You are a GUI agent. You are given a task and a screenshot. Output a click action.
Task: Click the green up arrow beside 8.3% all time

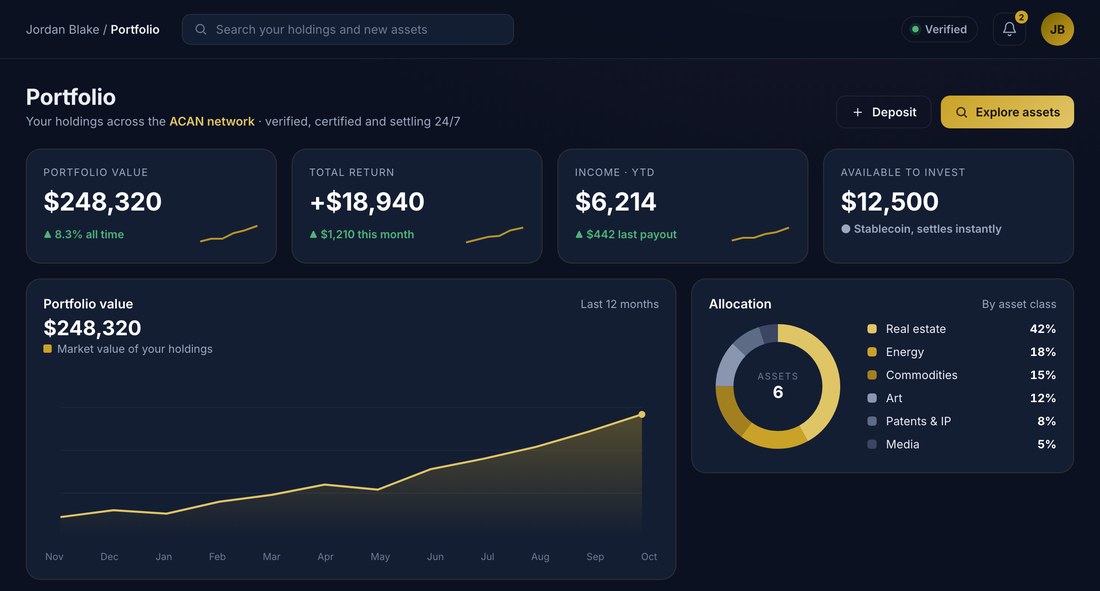click(48, 234)
